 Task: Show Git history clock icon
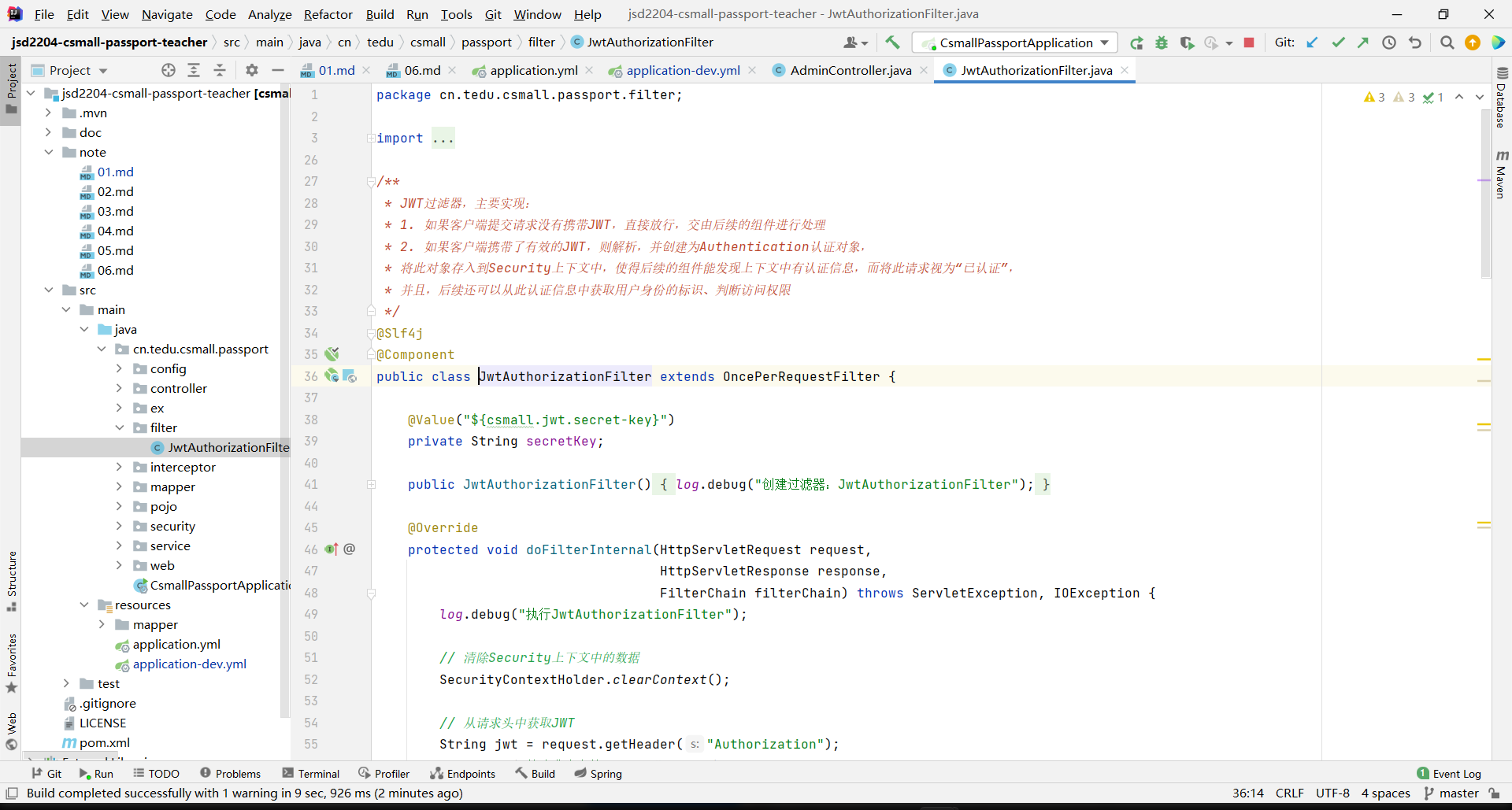click(x=1389, y=43)
